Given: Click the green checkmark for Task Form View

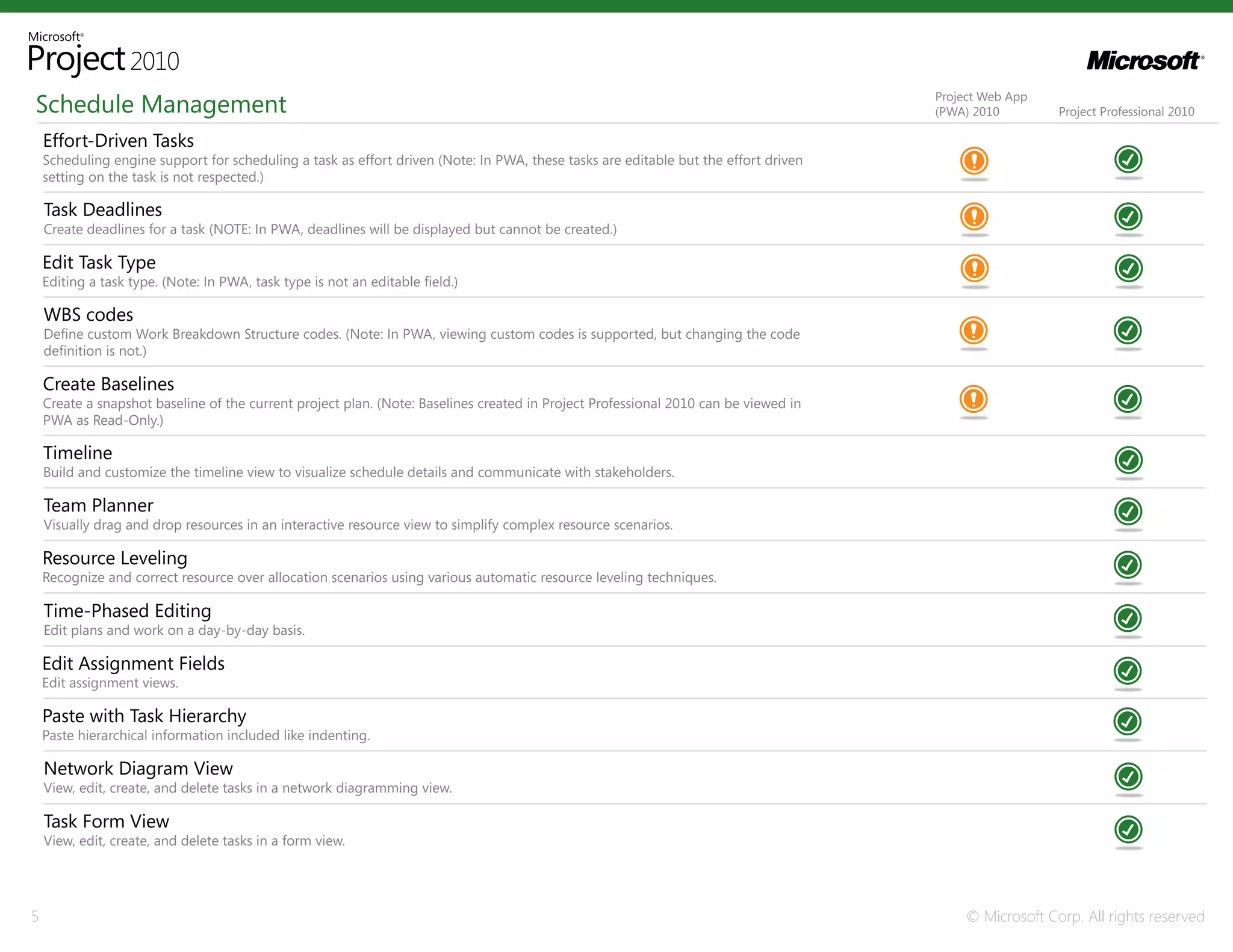Looking at the screenshot, I should click(1128, 830).
